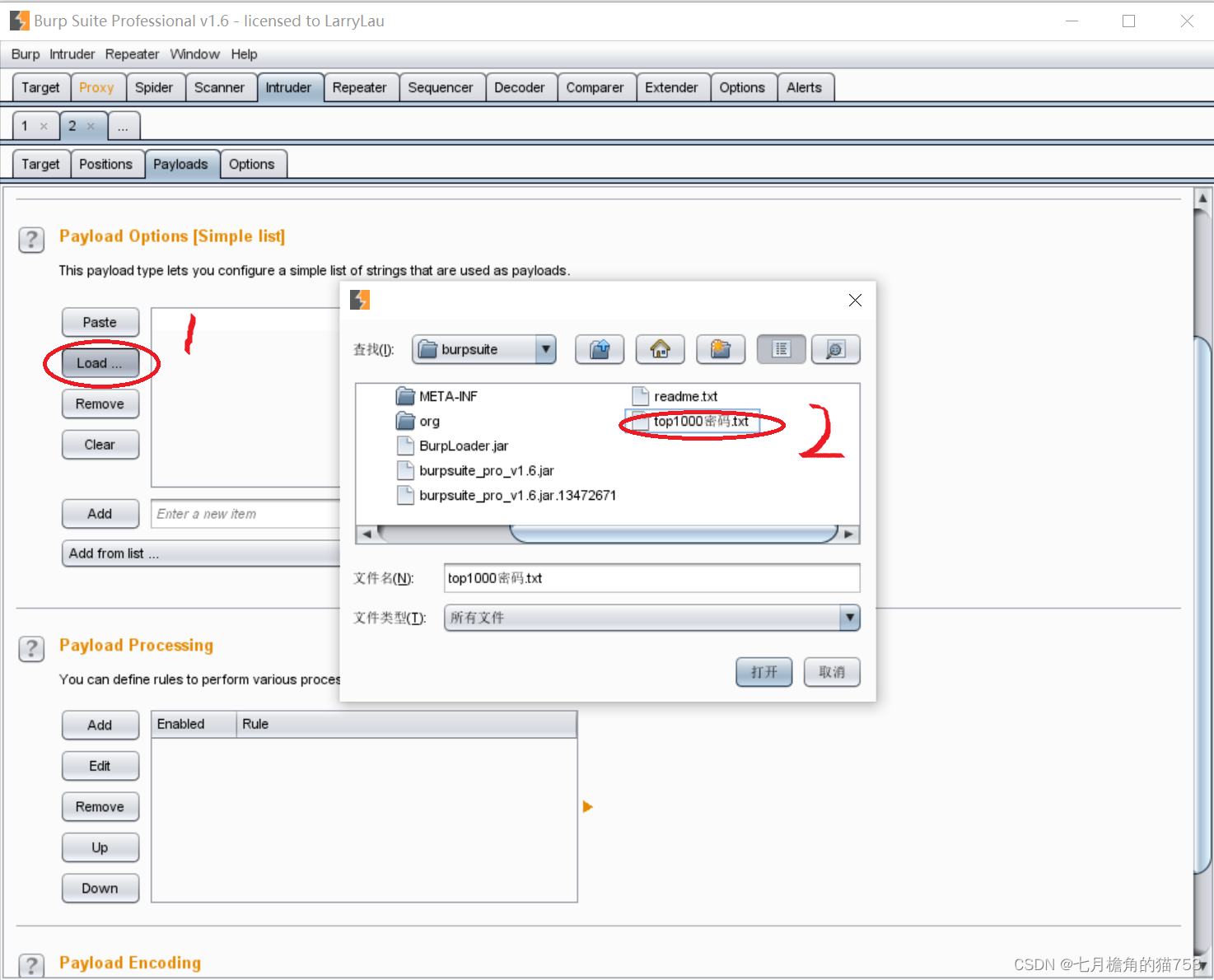This screenshot has height=980, width=1214.
Task: Open the burpsuite look-in folder dropdown
Action: (x=484, y=349)
